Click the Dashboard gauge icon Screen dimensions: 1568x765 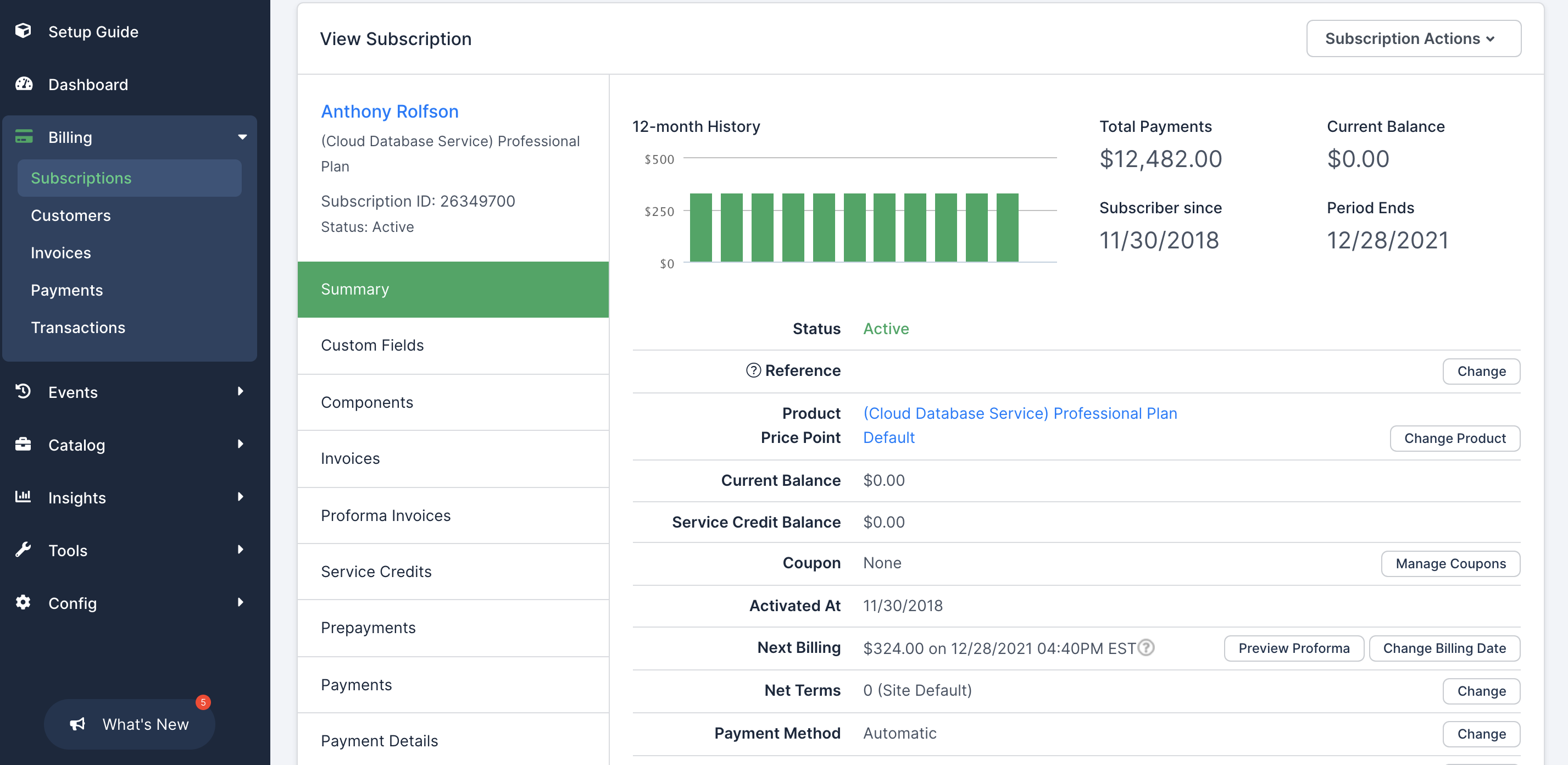tap(24, 84)
